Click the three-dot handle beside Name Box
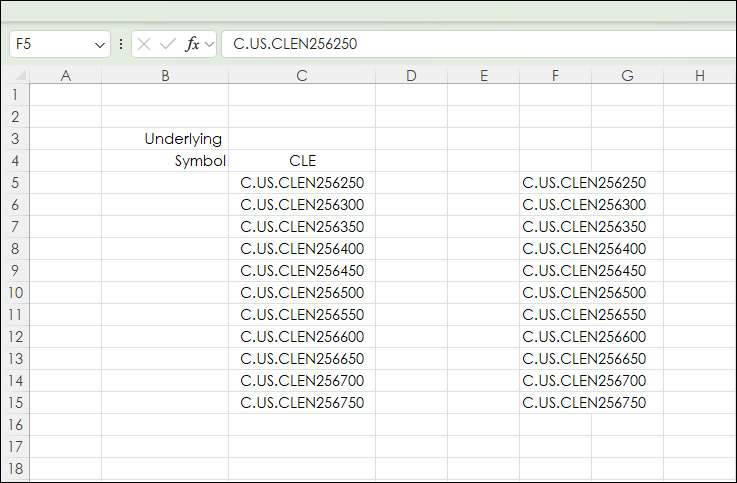The width and height of the screenshot is (737, 483). pos(121,44)
